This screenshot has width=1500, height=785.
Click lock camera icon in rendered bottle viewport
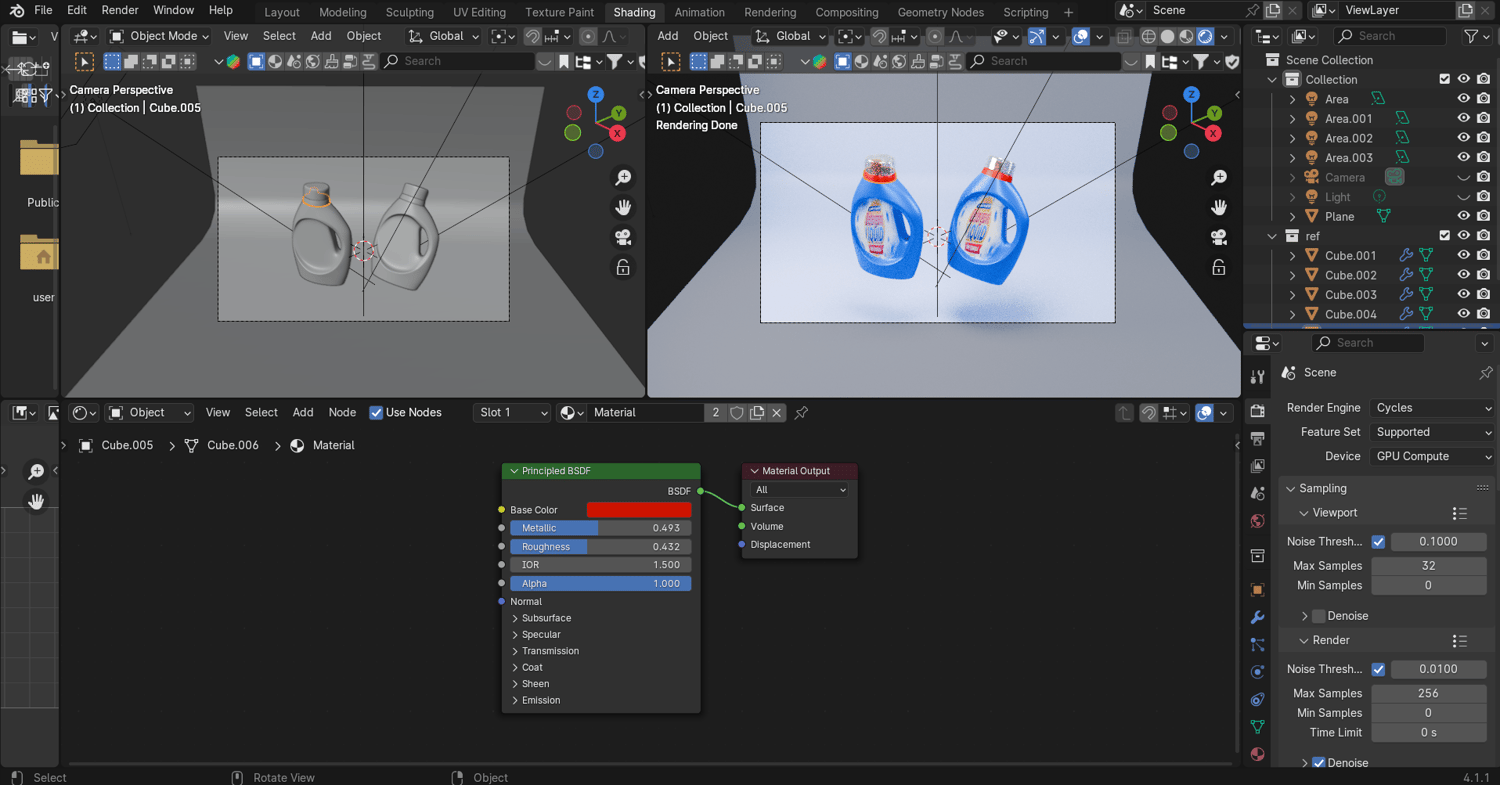tap(1219, 267)
